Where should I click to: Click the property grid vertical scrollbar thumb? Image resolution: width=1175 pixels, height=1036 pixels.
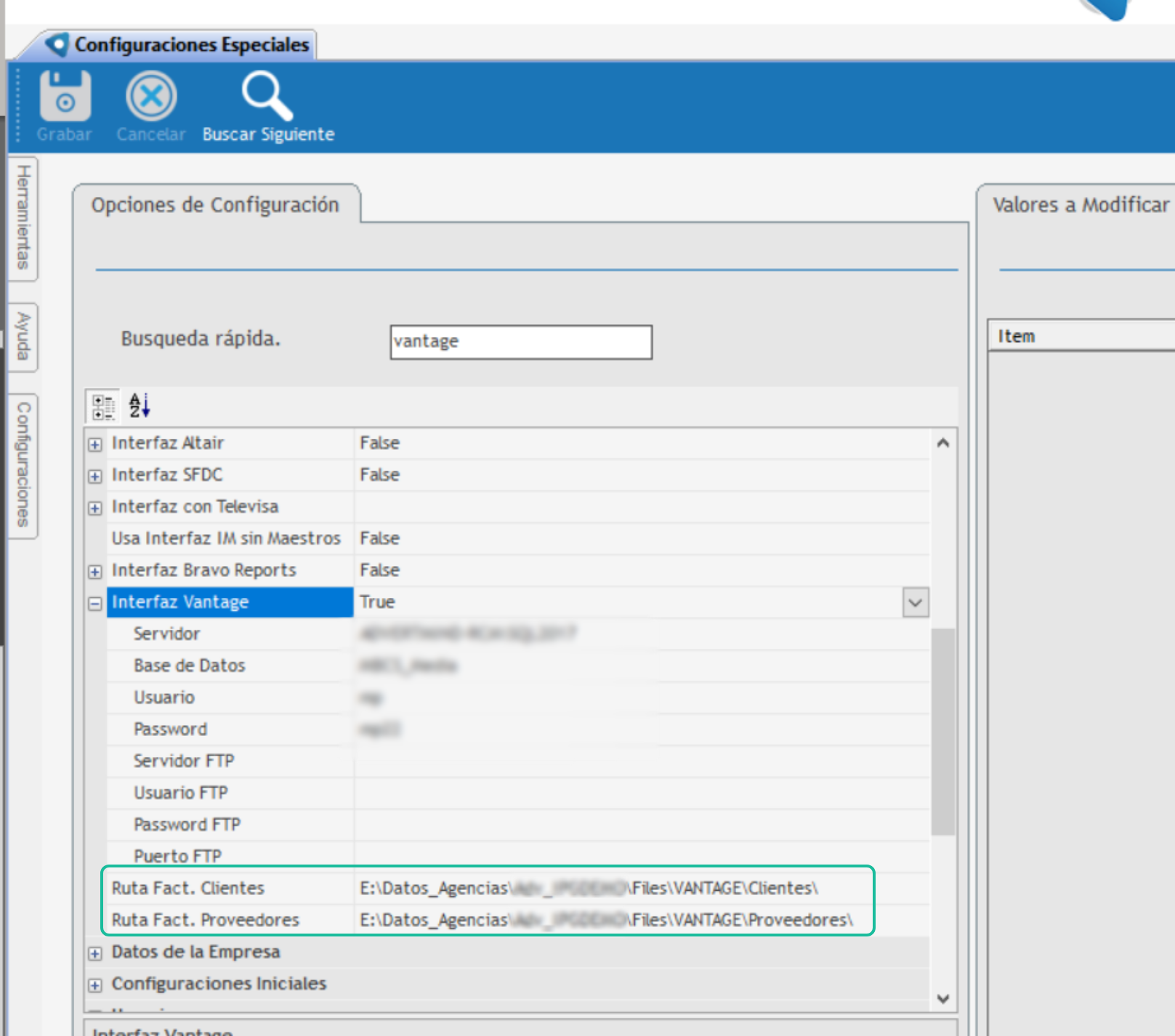tap(943, 731)
